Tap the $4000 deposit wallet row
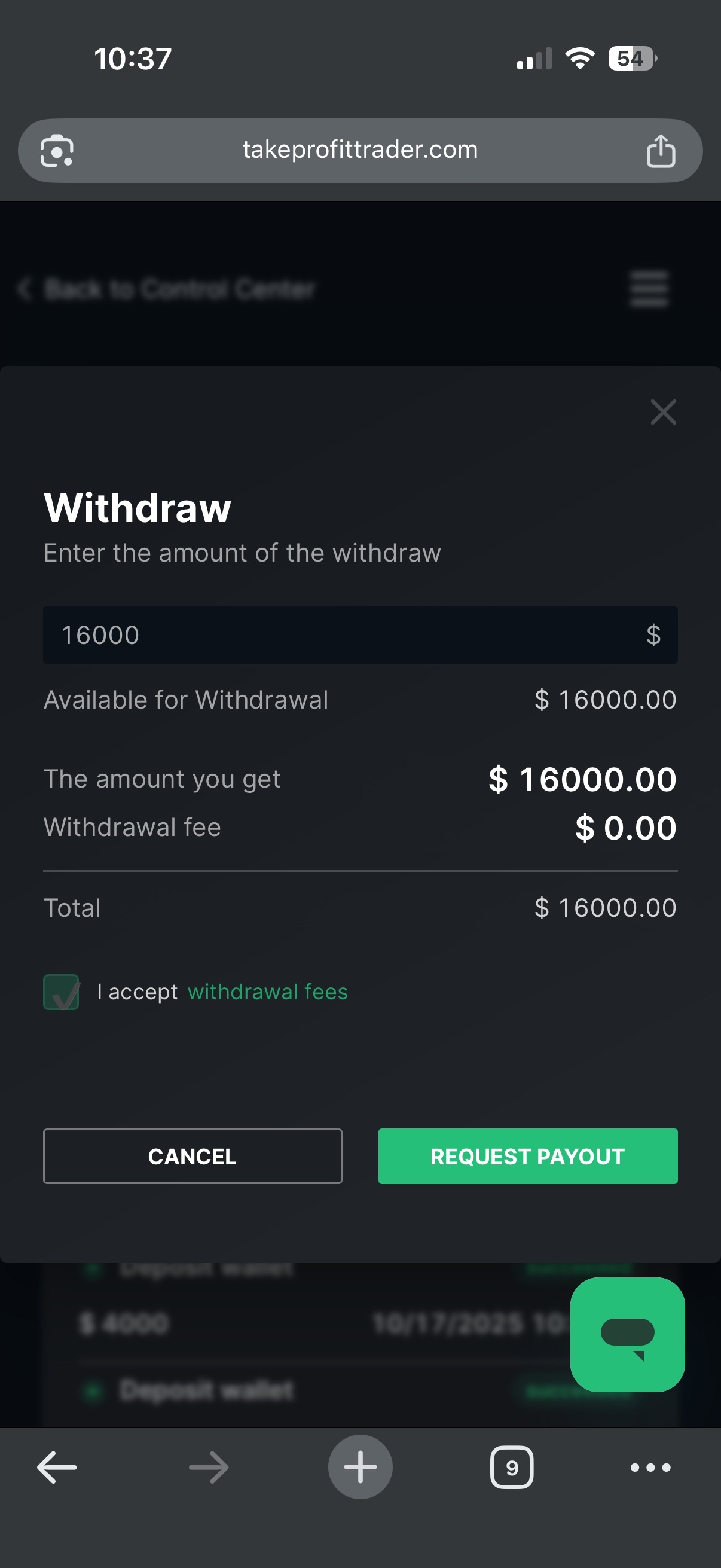The height and width of the screenshot is (1568, 721). [304, 1323]
